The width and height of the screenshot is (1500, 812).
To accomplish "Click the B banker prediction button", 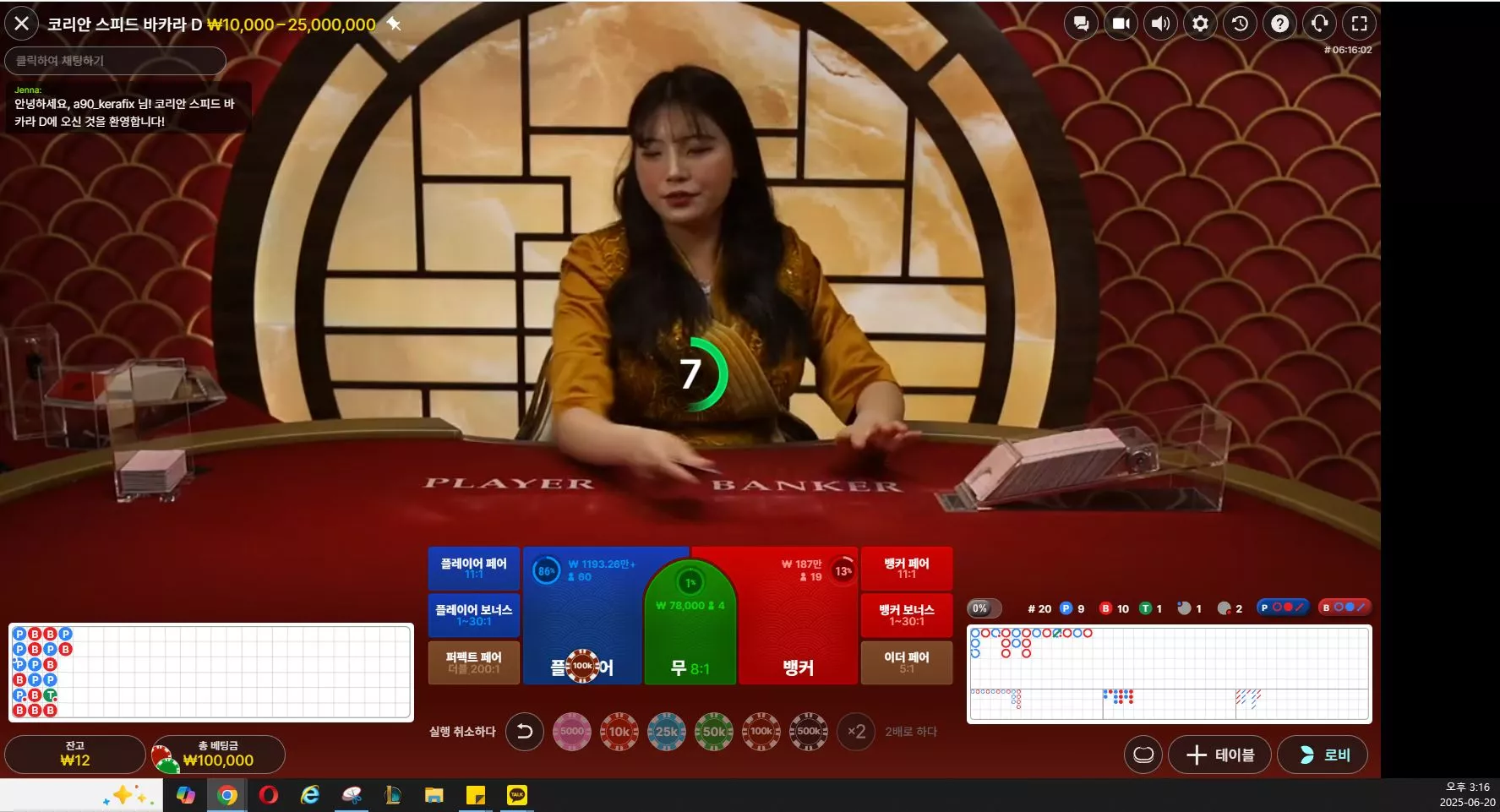I will coord(1345,608).
